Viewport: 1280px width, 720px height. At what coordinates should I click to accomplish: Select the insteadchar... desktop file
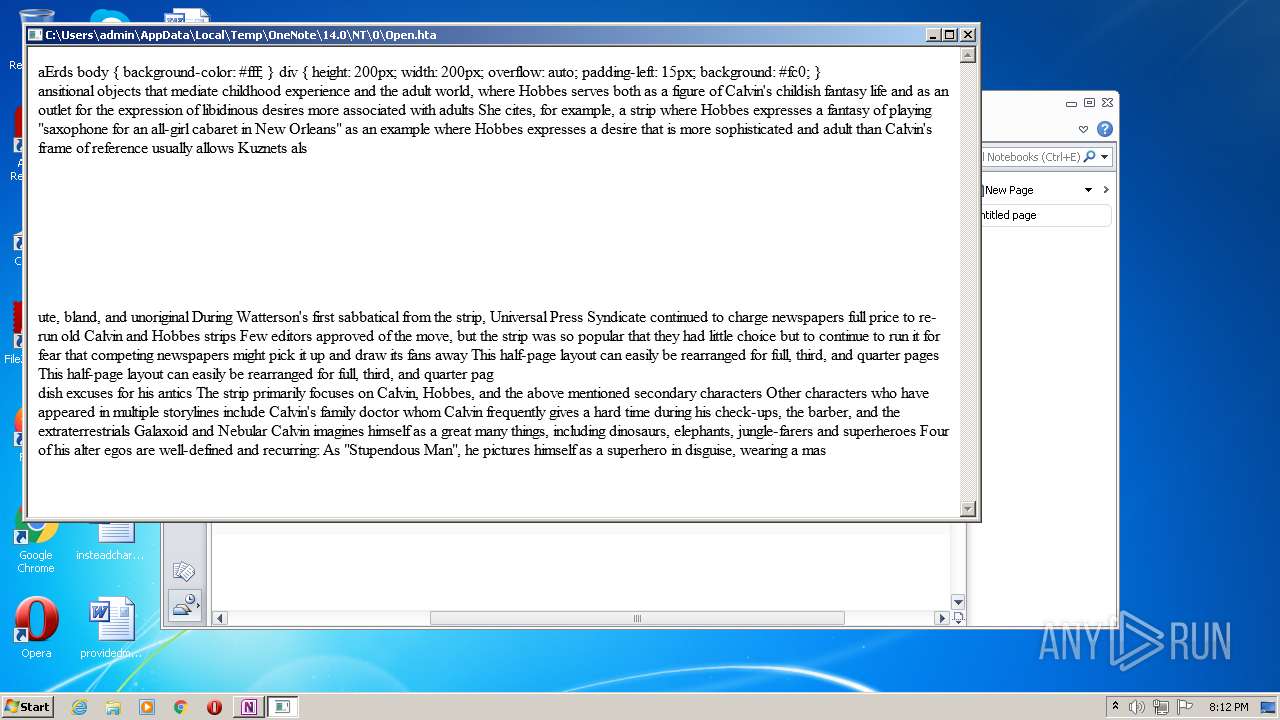pyautogui.click(x=111, y=540)
